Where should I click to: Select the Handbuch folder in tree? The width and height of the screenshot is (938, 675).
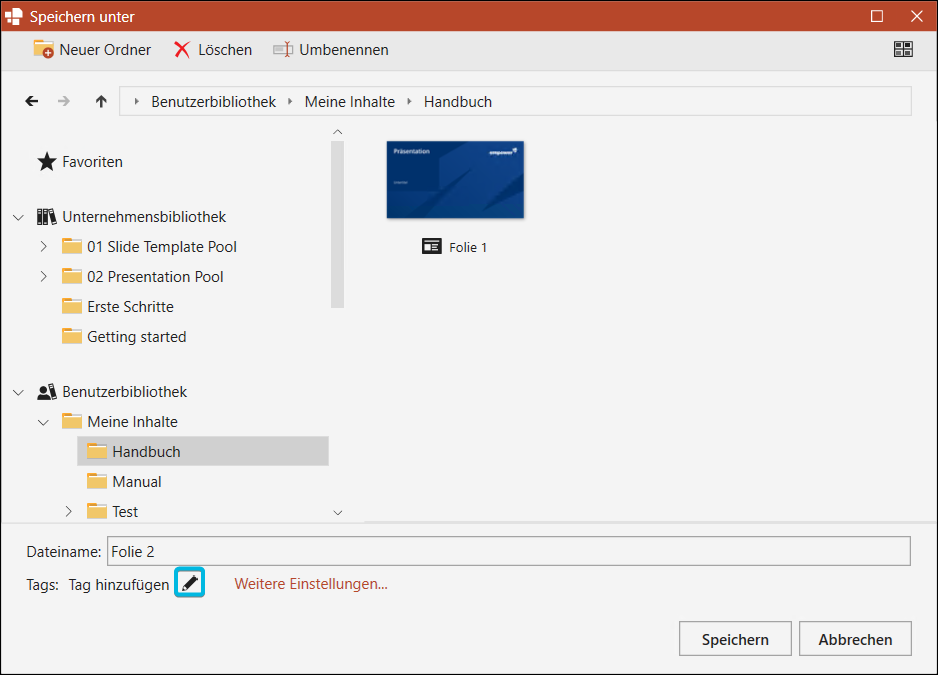203,451
